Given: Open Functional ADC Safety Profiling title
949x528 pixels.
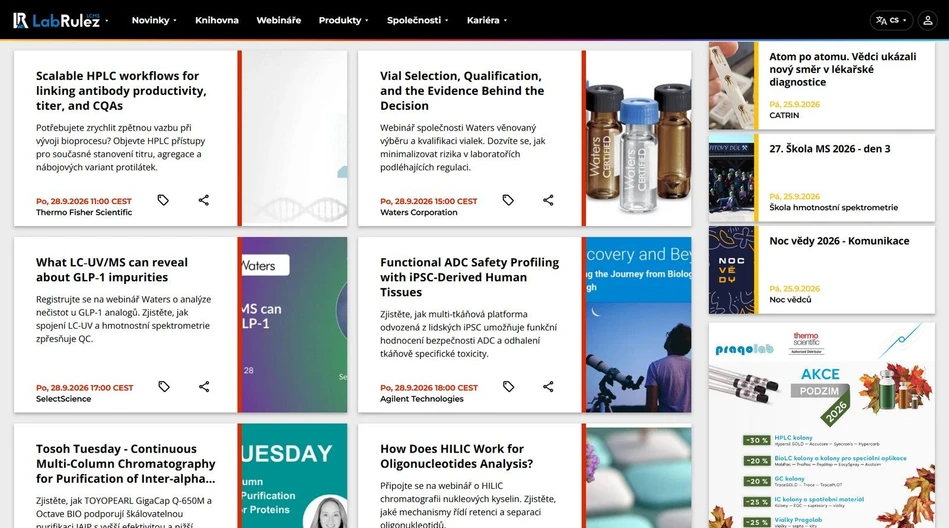Looking at the screenshot, I should pyautogui.click(x=470, y=277).
